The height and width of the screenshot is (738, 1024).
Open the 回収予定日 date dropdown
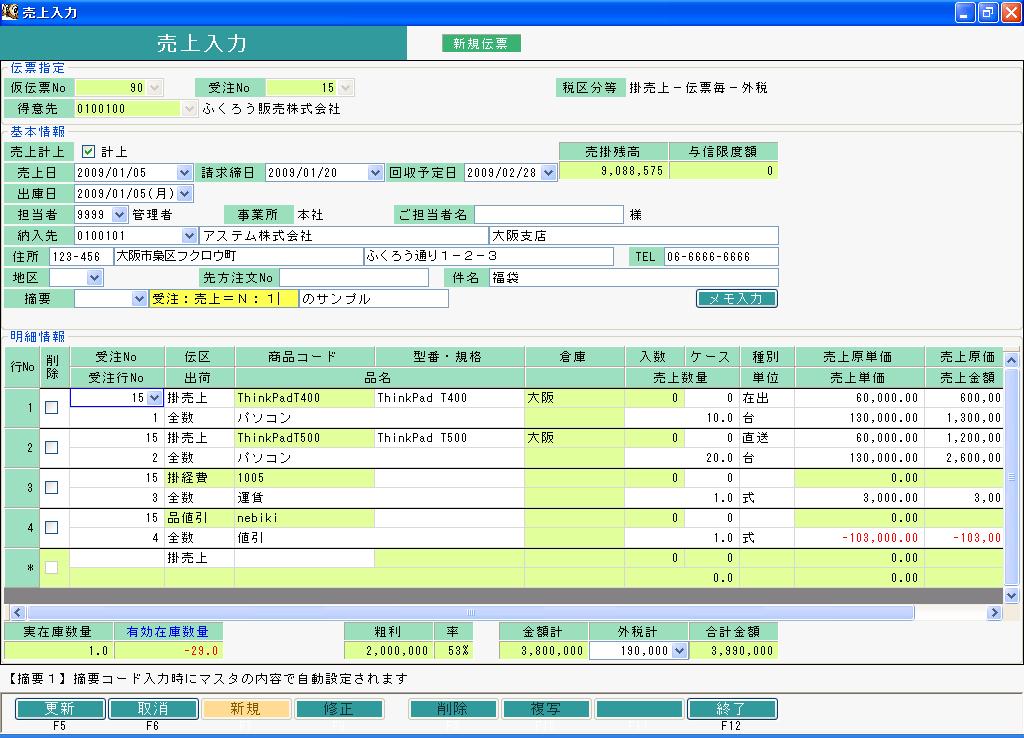[549, 172]
